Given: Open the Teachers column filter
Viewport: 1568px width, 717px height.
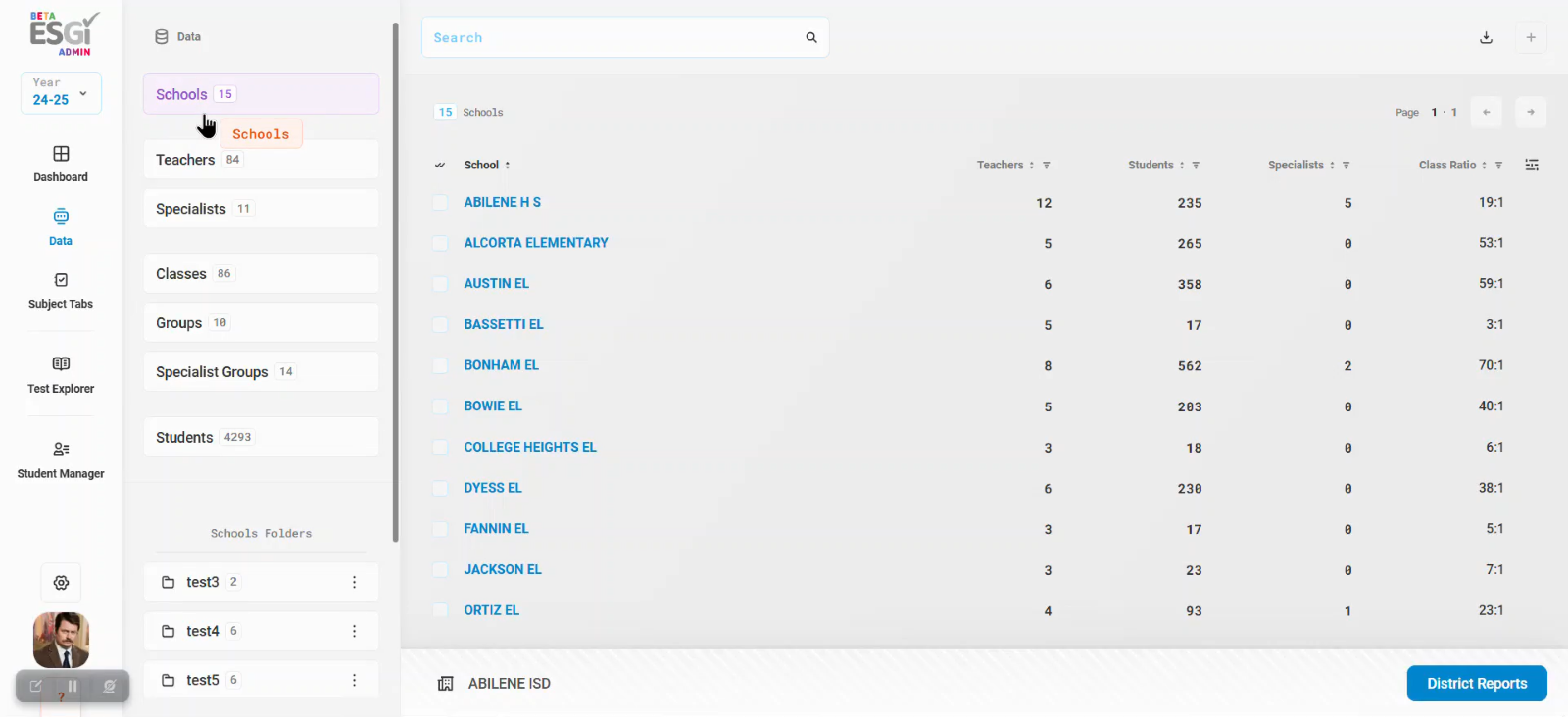Looking at the screenshot, I should coord(1047,166).
